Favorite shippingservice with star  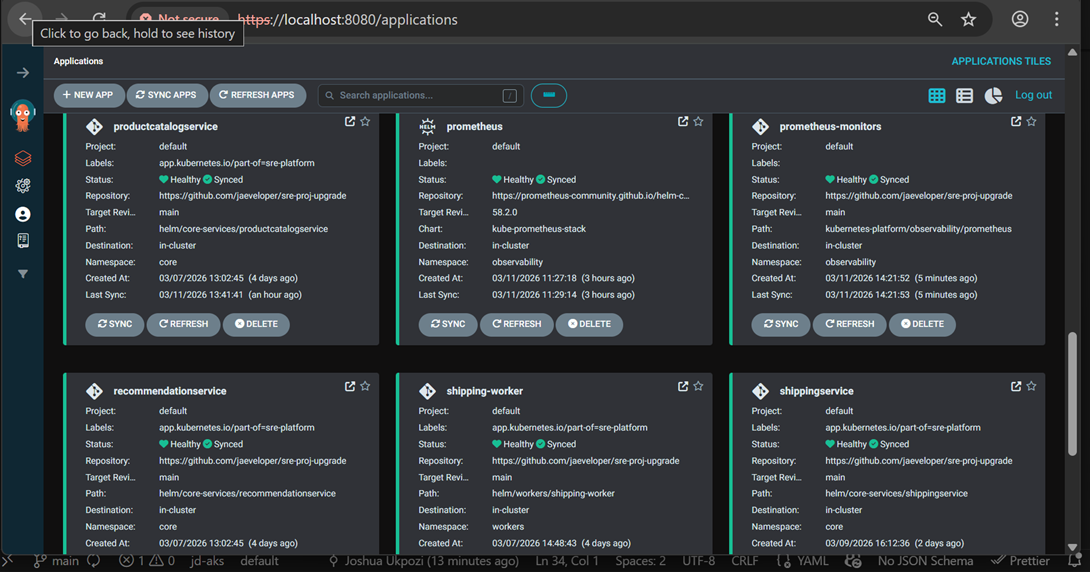coord(1031,386)
